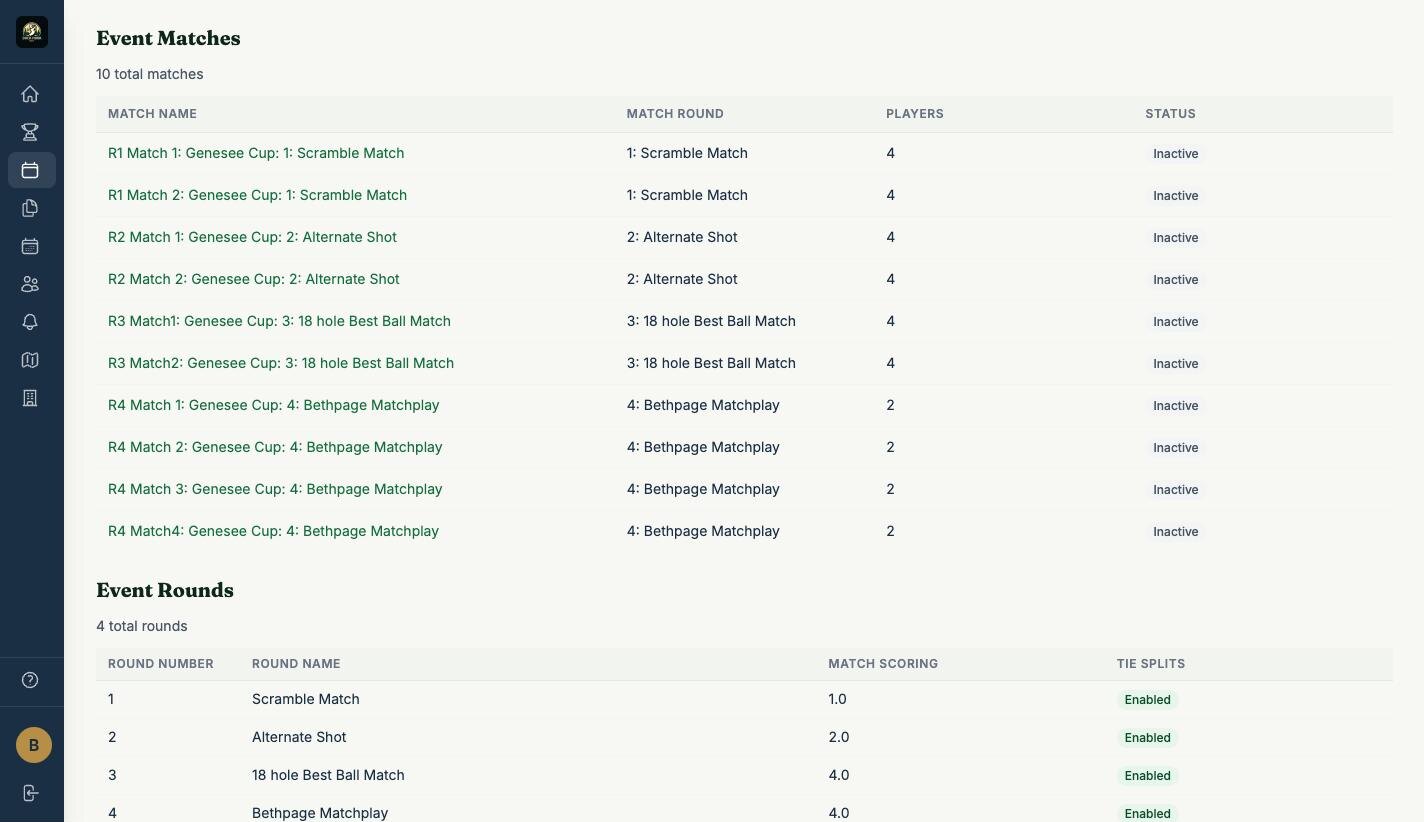The width and height of the screenshot is (1424, 822).
Task: Click the ROUND NUMBER column header
Action: coord(161,664)
